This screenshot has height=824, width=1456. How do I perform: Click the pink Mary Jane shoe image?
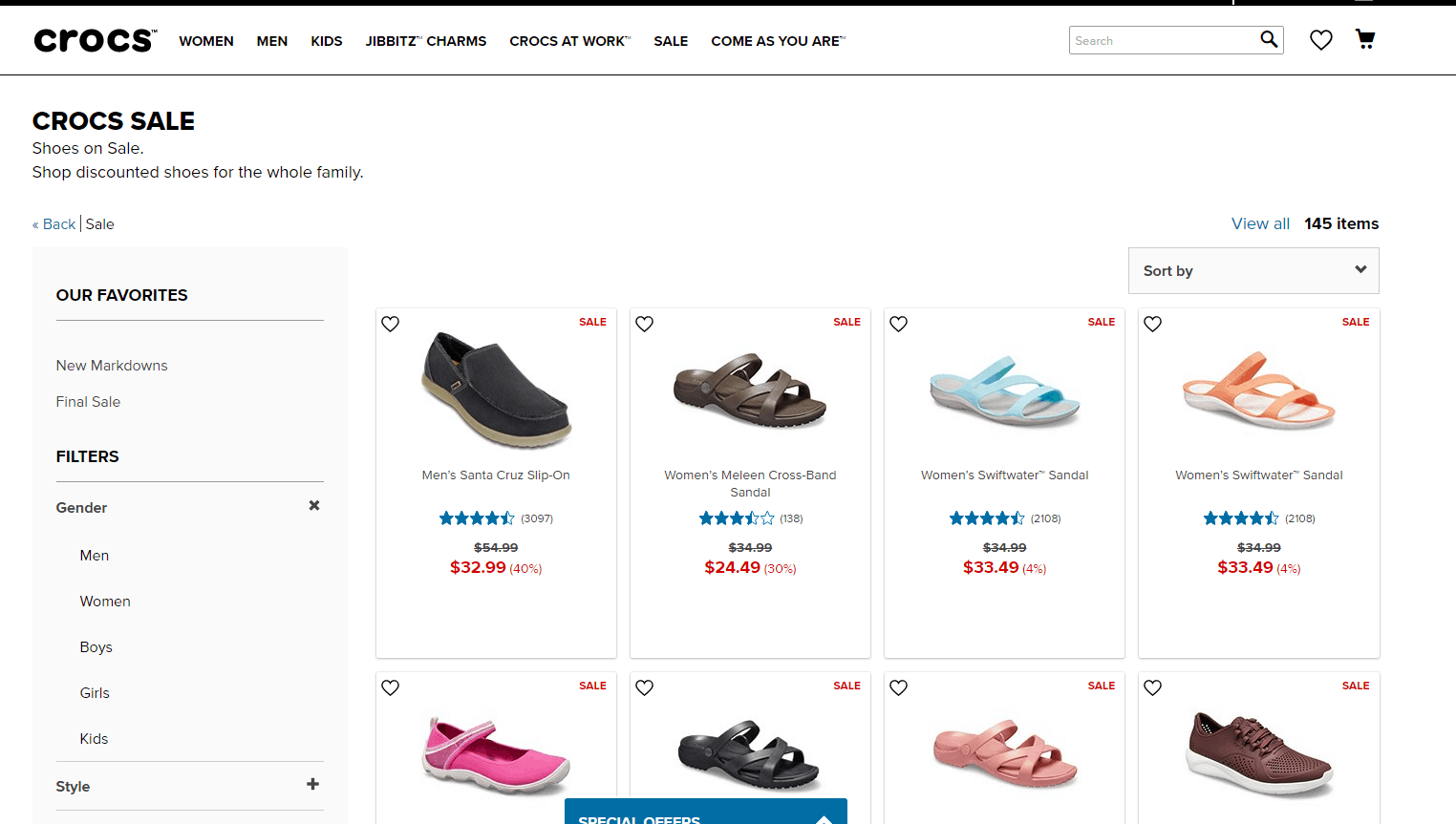pyautogui.click(x=496, y=756)
